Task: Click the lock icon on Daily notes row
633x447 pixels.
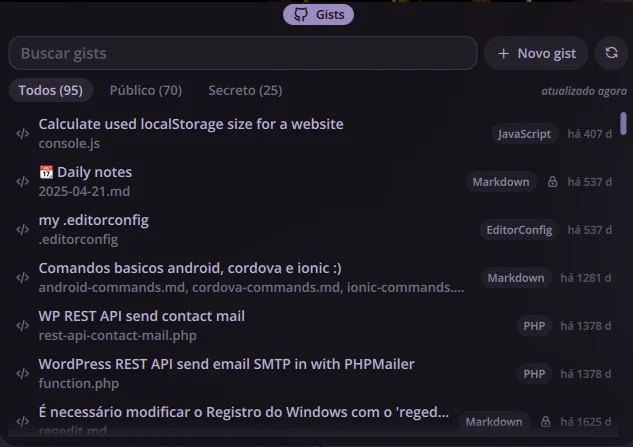Action: [x=552, y=182]
